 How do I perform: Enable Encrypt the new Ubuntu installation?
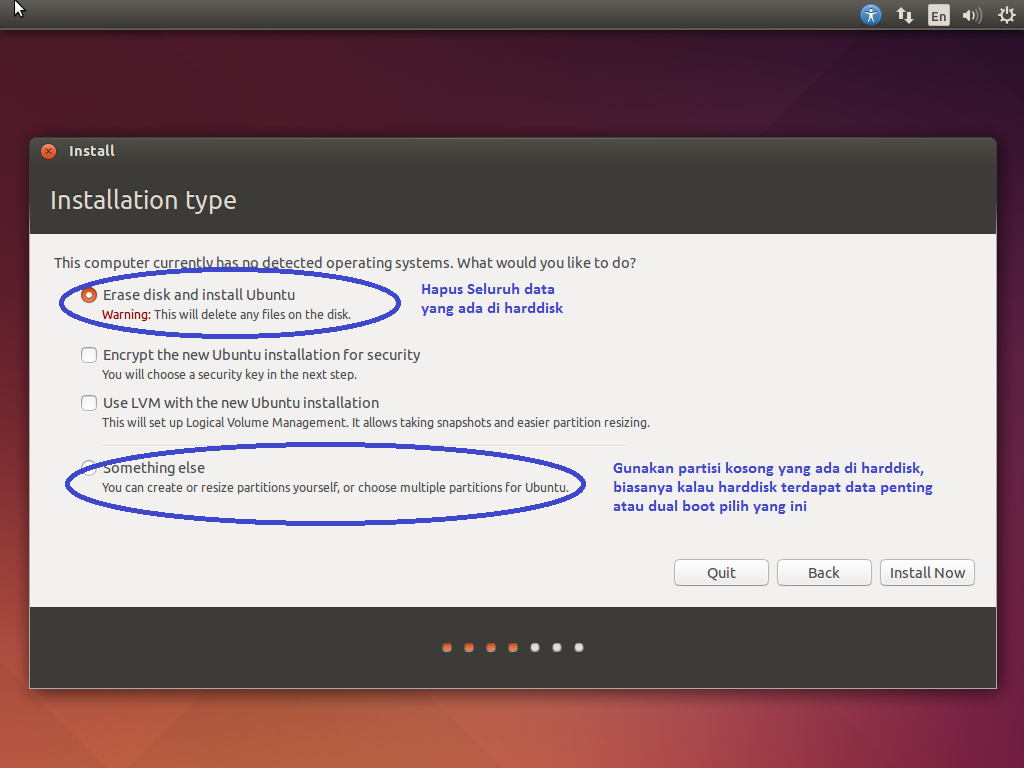[88, 354]
